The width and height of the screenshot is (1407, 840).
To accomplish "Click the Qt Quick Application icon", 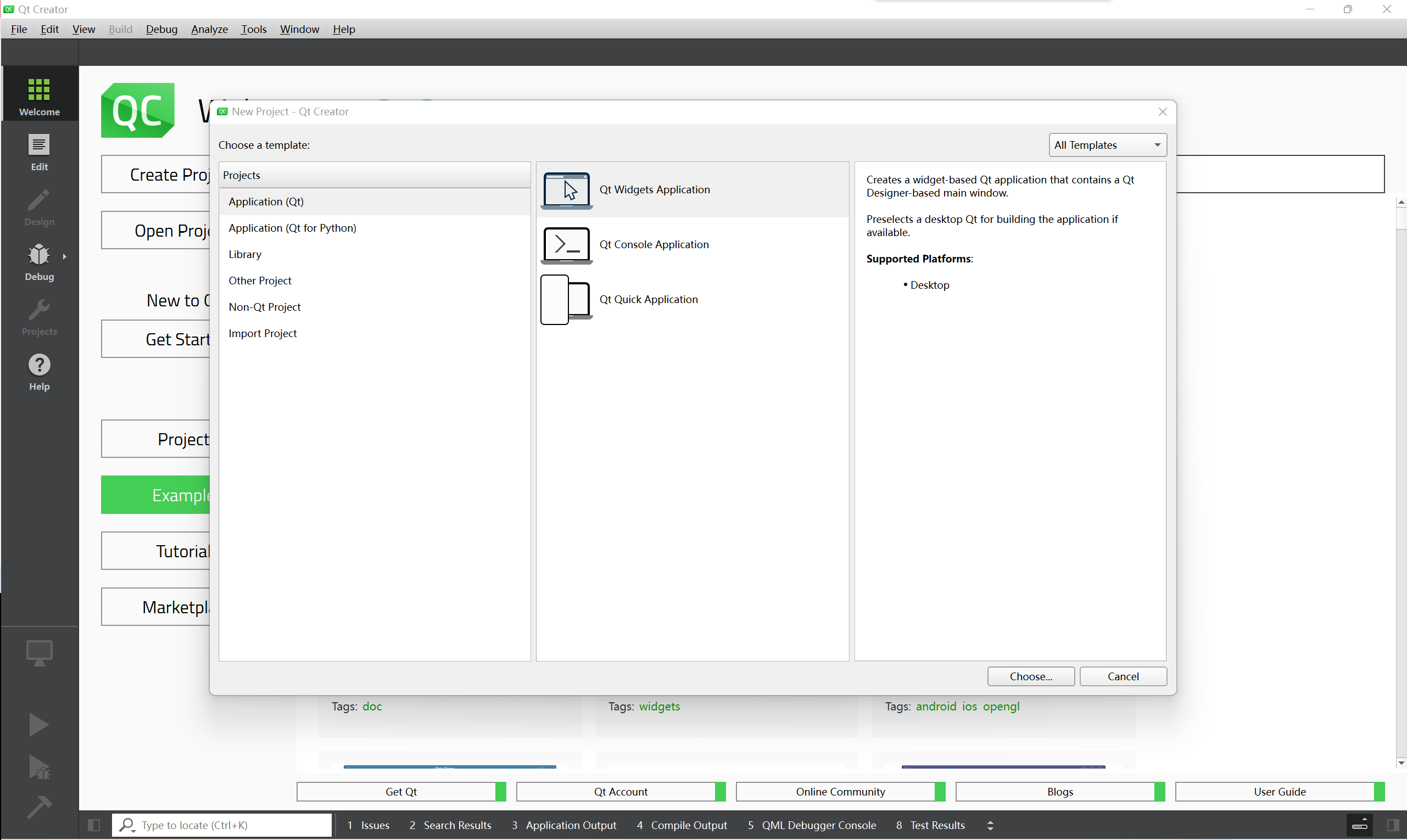I will pos(566,299).
